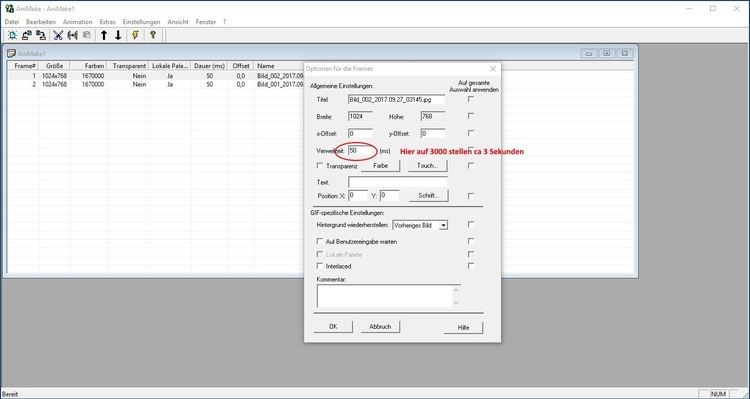The width and height of the screenshot is (750, 399).
Task: Move frame up with the up arrow
Action: pos(104,35)
